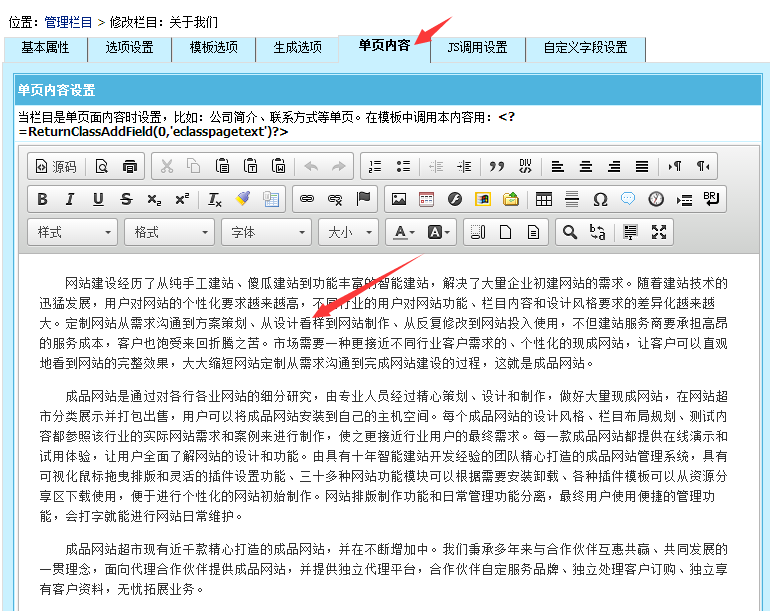The height and width of the screenshot is (611, 770).
Task: Click the undo arrow
Action: pos(311,167)
